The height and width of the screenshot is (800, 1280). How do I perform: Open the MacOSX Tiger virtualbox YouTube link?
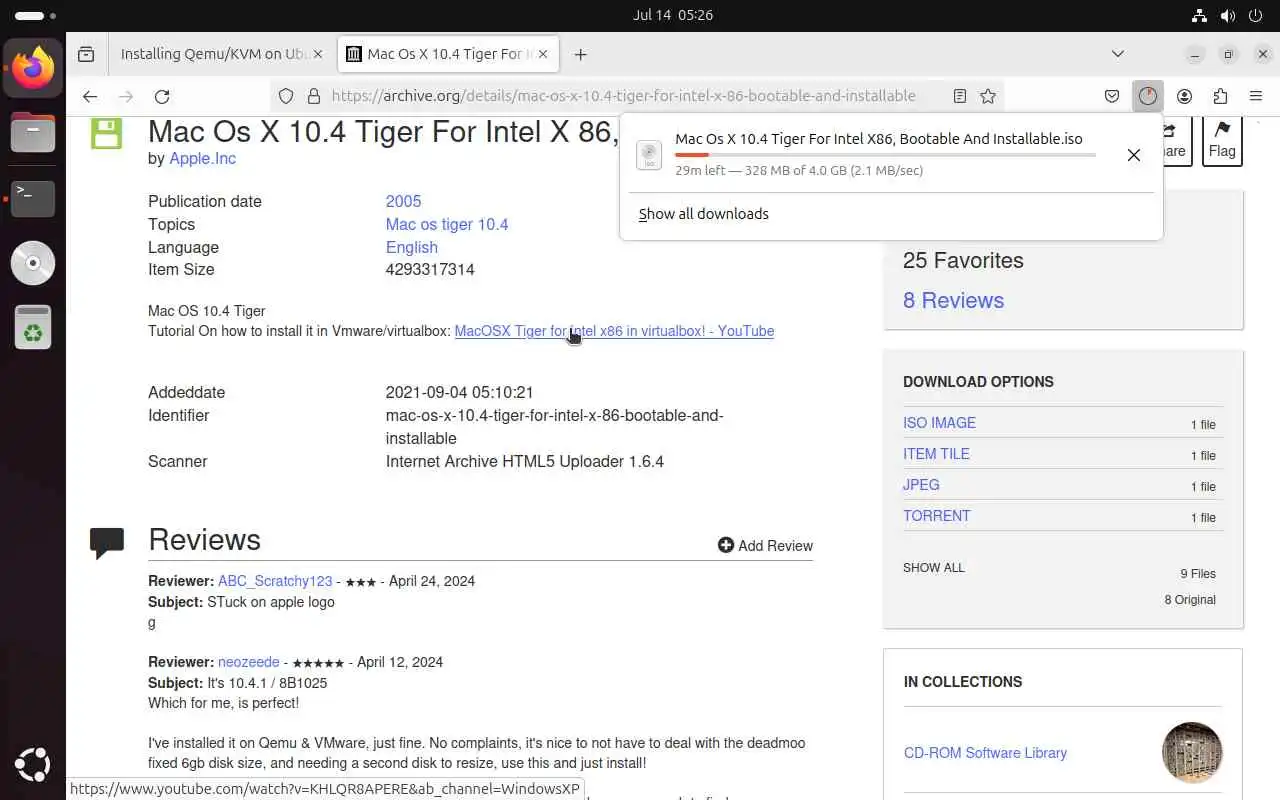click(614, 331)
